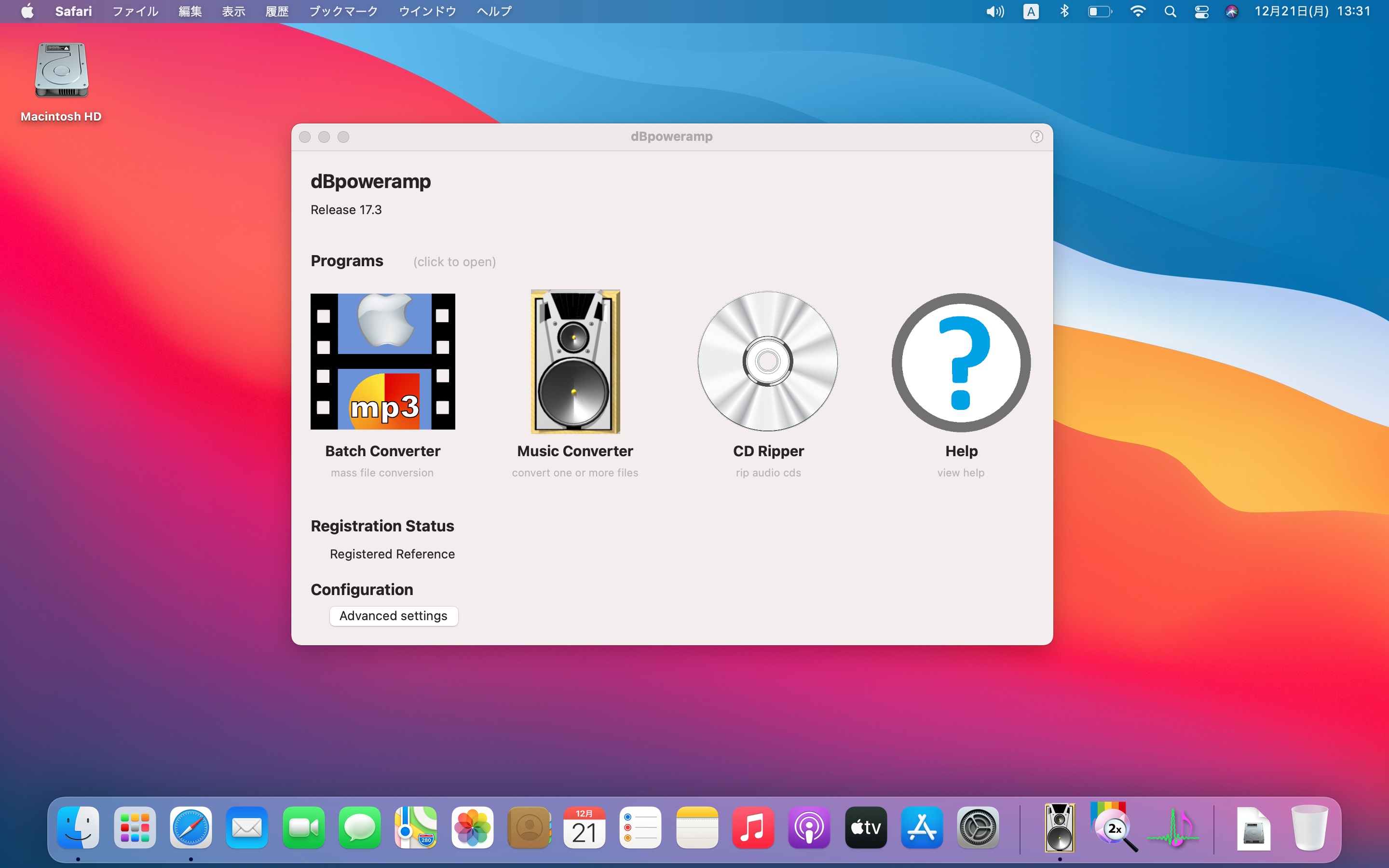Screen dimensions: 1389x868
Task: Click the Advanced settings button
Action: [393, 616]
